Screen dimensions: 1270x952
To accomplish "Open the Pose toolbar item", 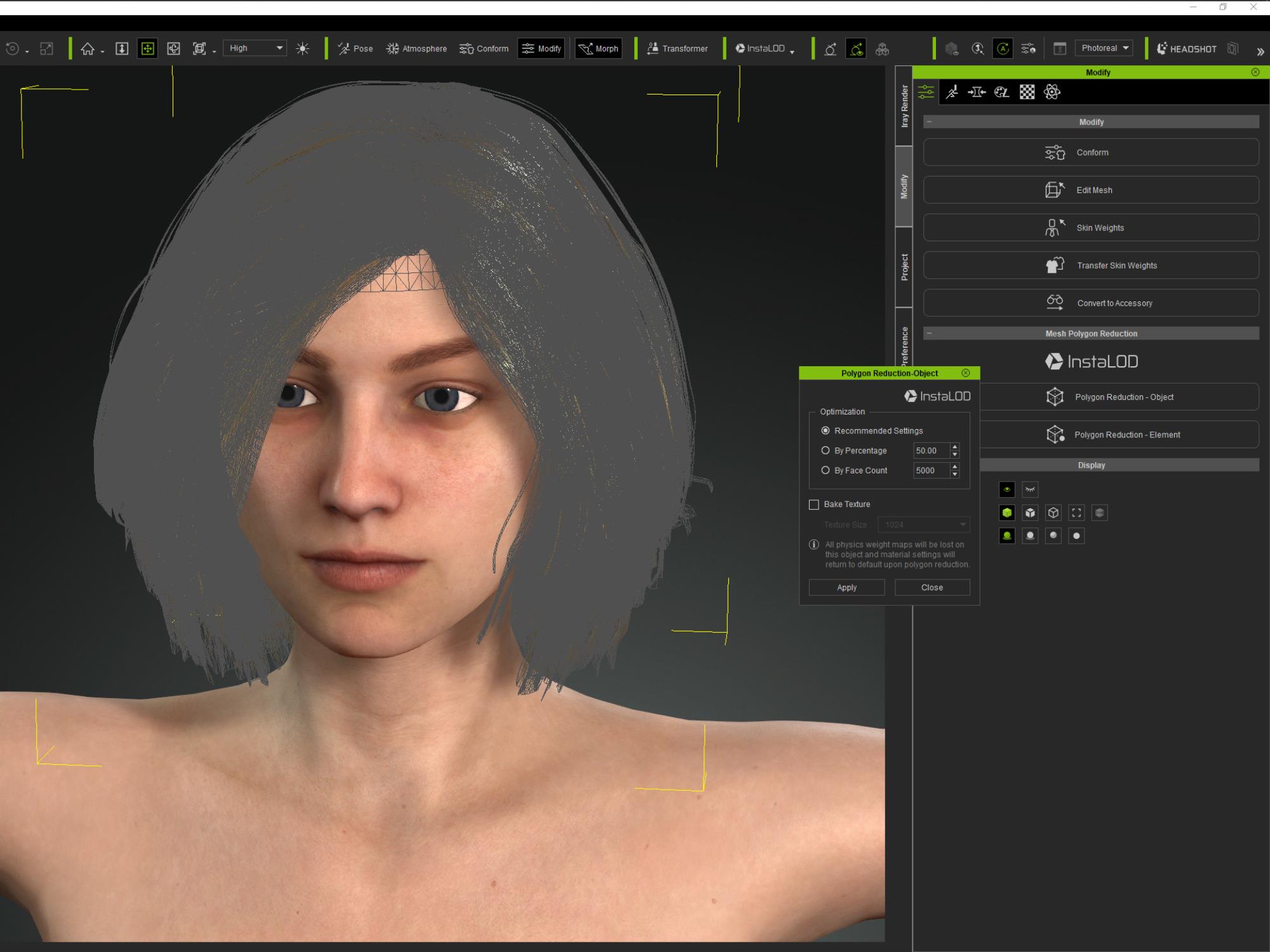I will pos(355,49).
